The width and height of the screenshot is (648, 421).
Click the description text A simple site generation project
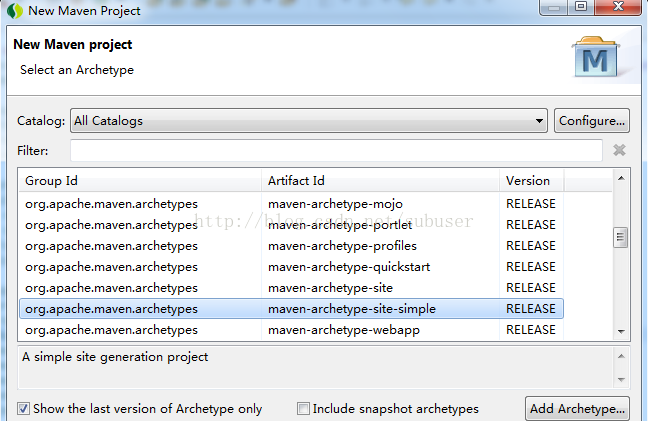pyautogui.click(x=115, y=357)
